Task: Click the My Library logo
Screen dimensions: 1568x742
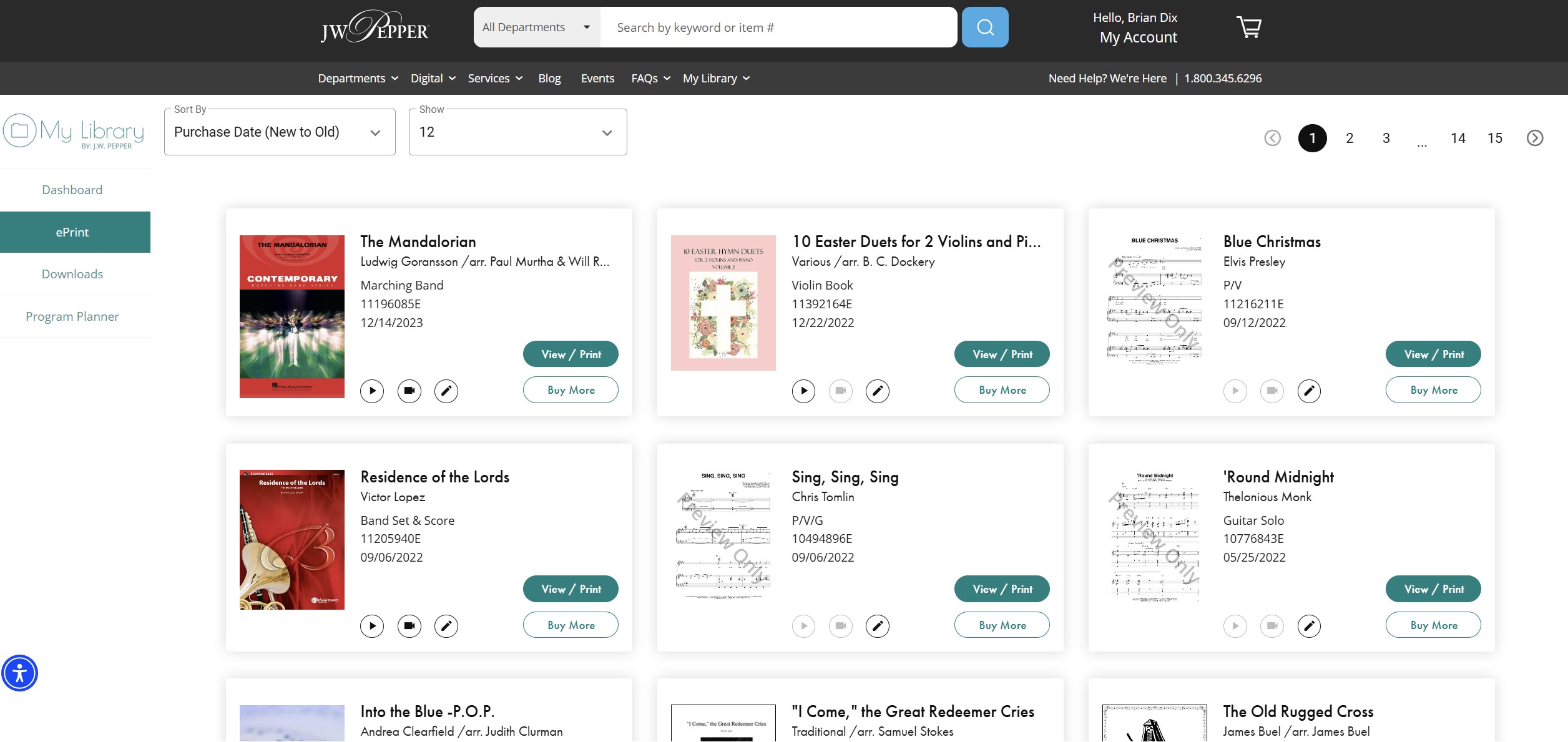Action: point(74,131)
